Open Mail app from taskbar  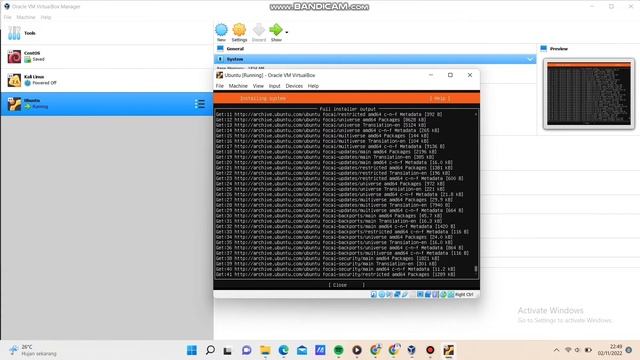pyautogui.click(x=302, y=350)
